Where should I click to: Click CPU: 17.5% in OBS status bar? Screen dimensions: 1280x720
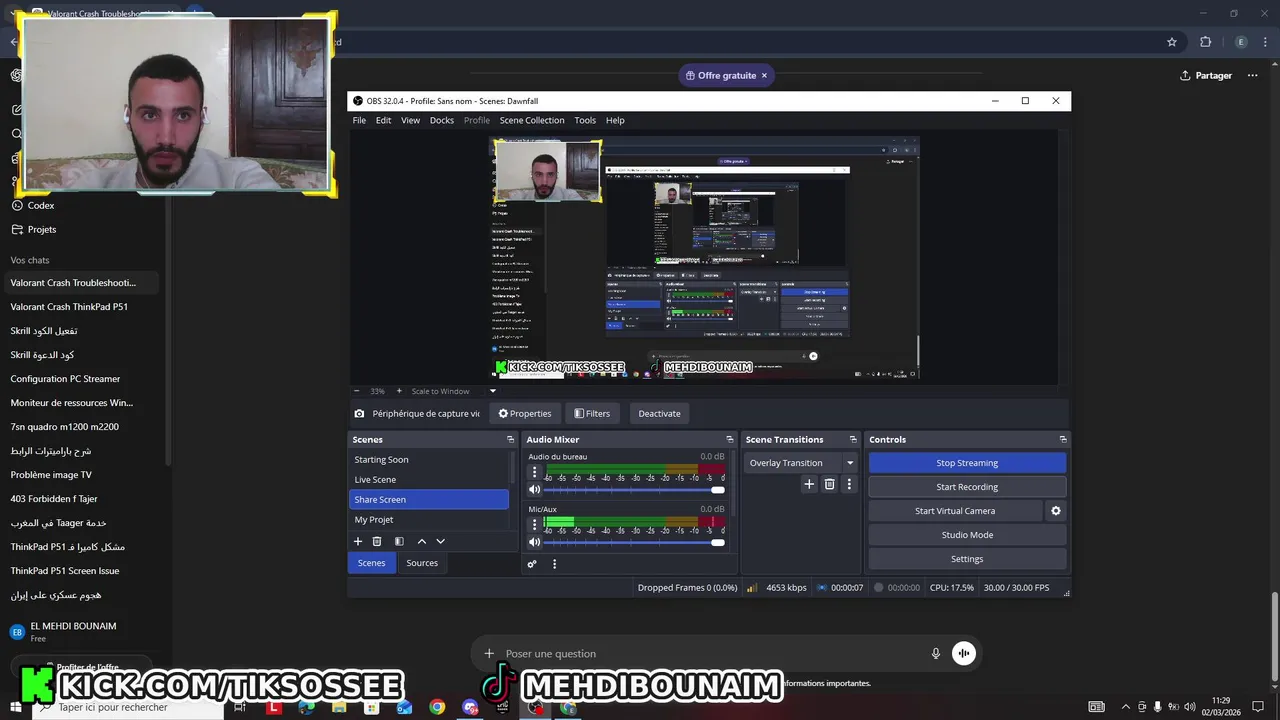click(951, 588)
